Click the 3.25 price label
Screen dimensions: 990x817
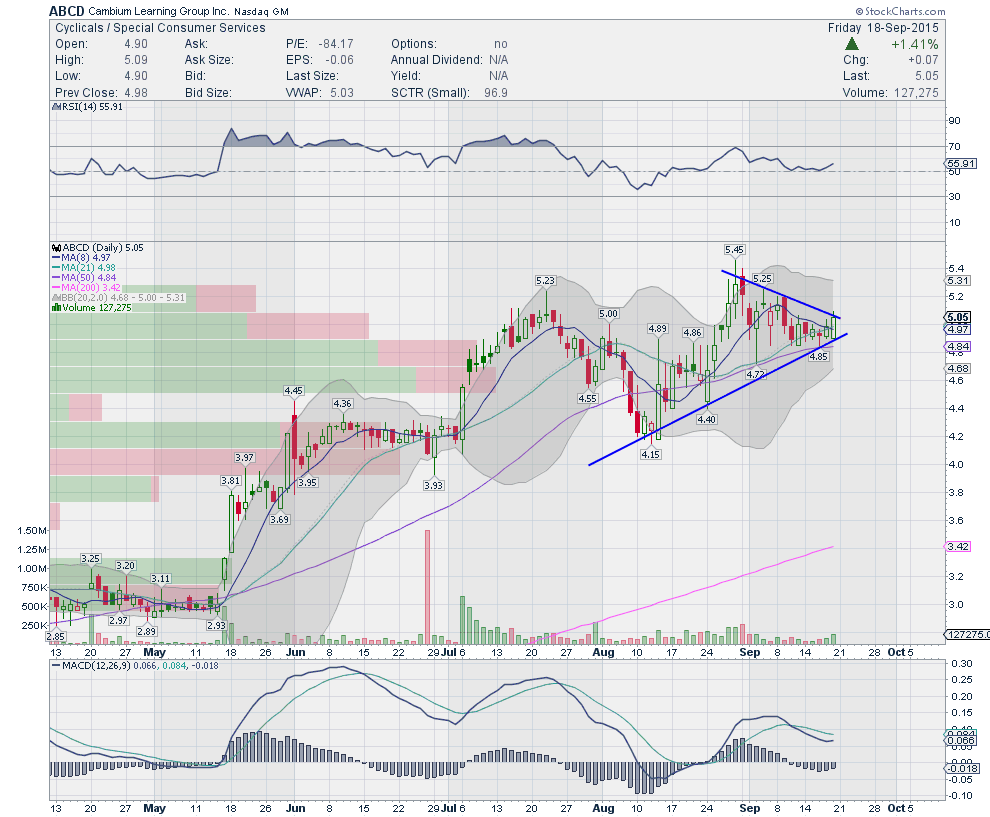coord(90,559)
